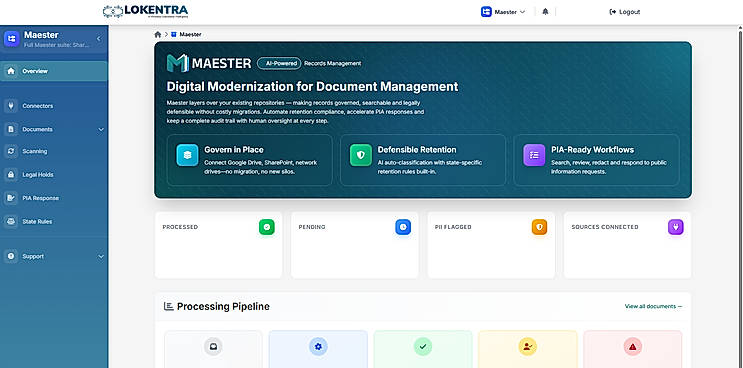Screen dimensions: 743x368
Task: Click the notification bell icon
Action: tap(545, 12)
